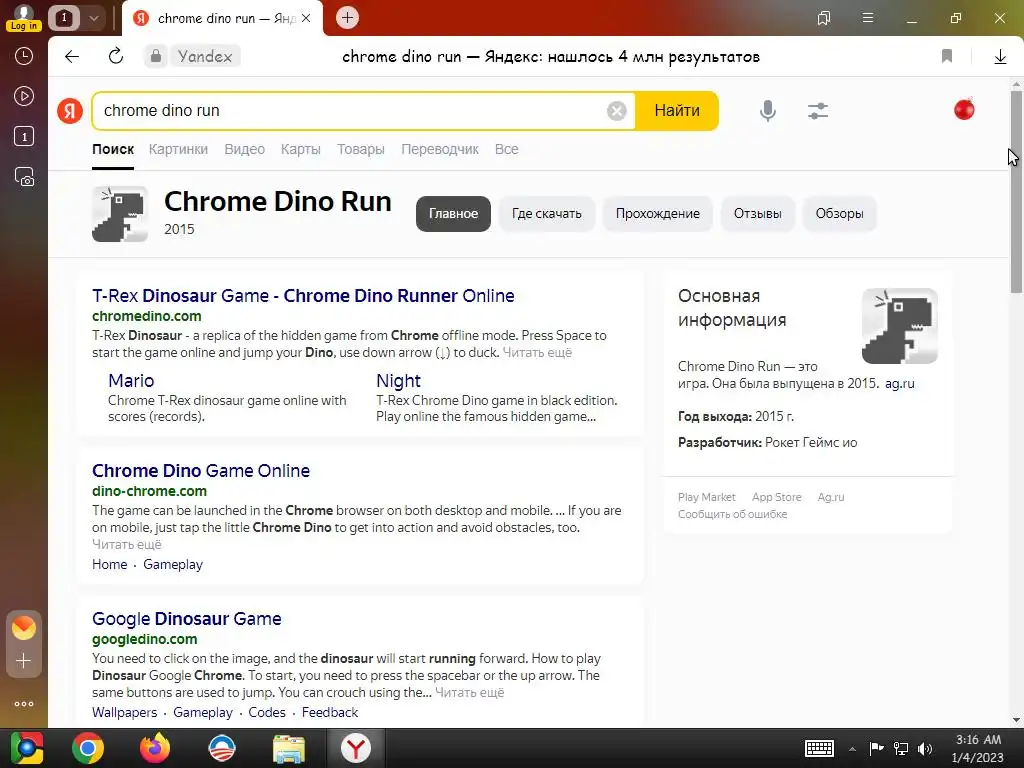Viewport: 1024px width, 768px height.
Task: Switch to the Видео tab
Action: pyautogui.click(x=244, y=149)
